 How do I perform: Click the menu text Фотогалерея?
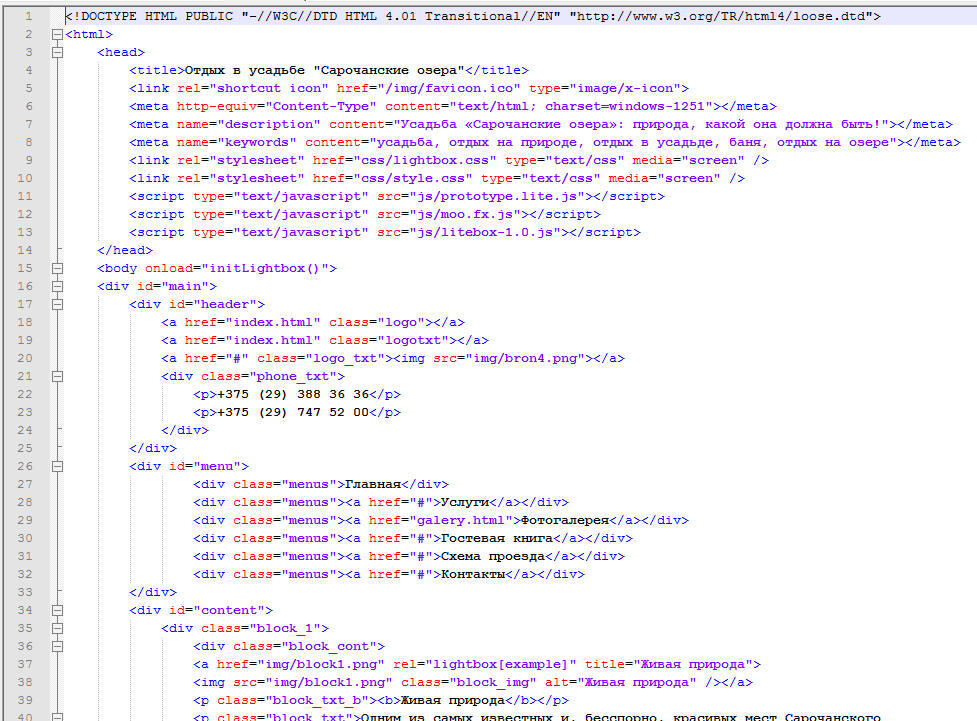pyautogui.click(x=564, y=520)
